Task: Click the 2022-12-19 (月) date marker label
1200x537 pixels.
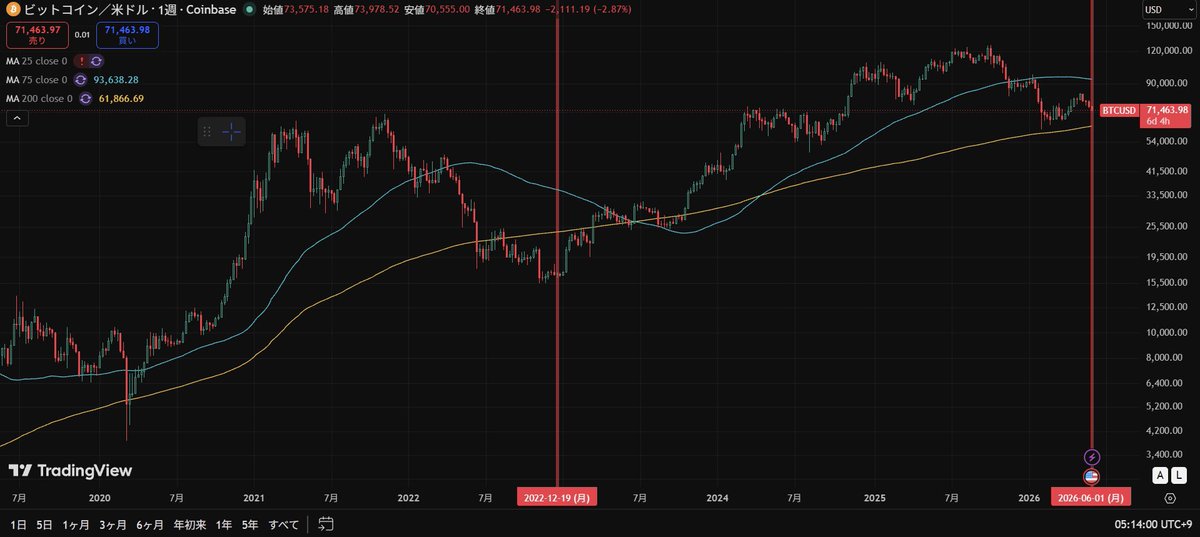Action: (x=557, y=497)
